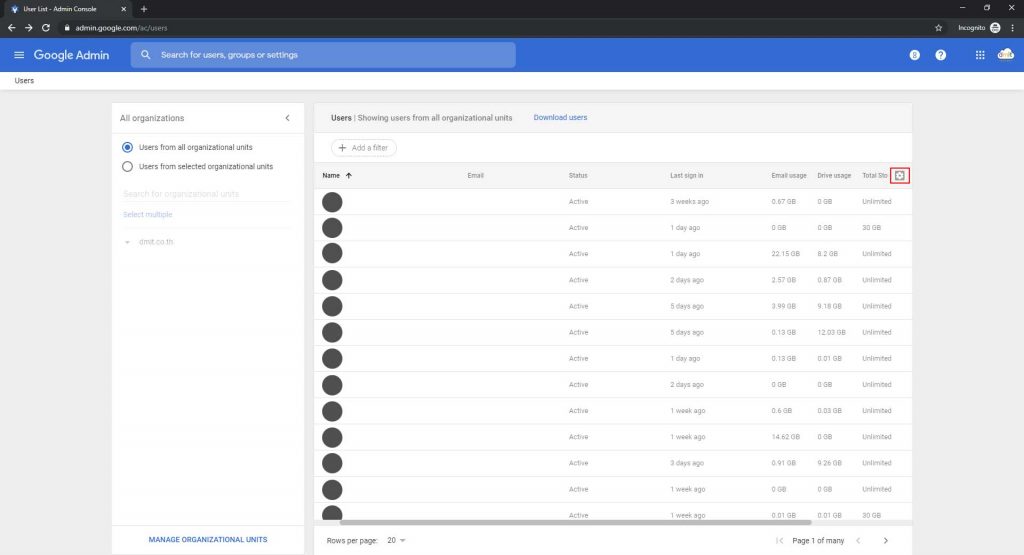Click Select multiple link
Viewport: 1024px width, 555px height.
148,214
